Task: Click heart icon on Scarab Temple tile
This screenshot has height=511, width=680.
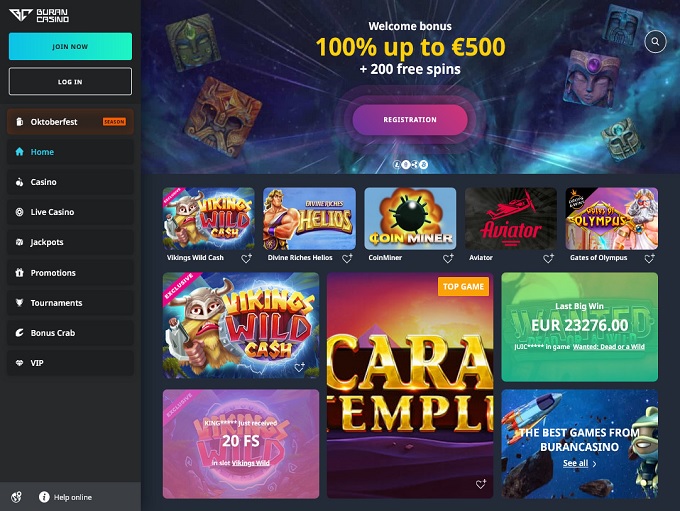Action: click(481, 484)
